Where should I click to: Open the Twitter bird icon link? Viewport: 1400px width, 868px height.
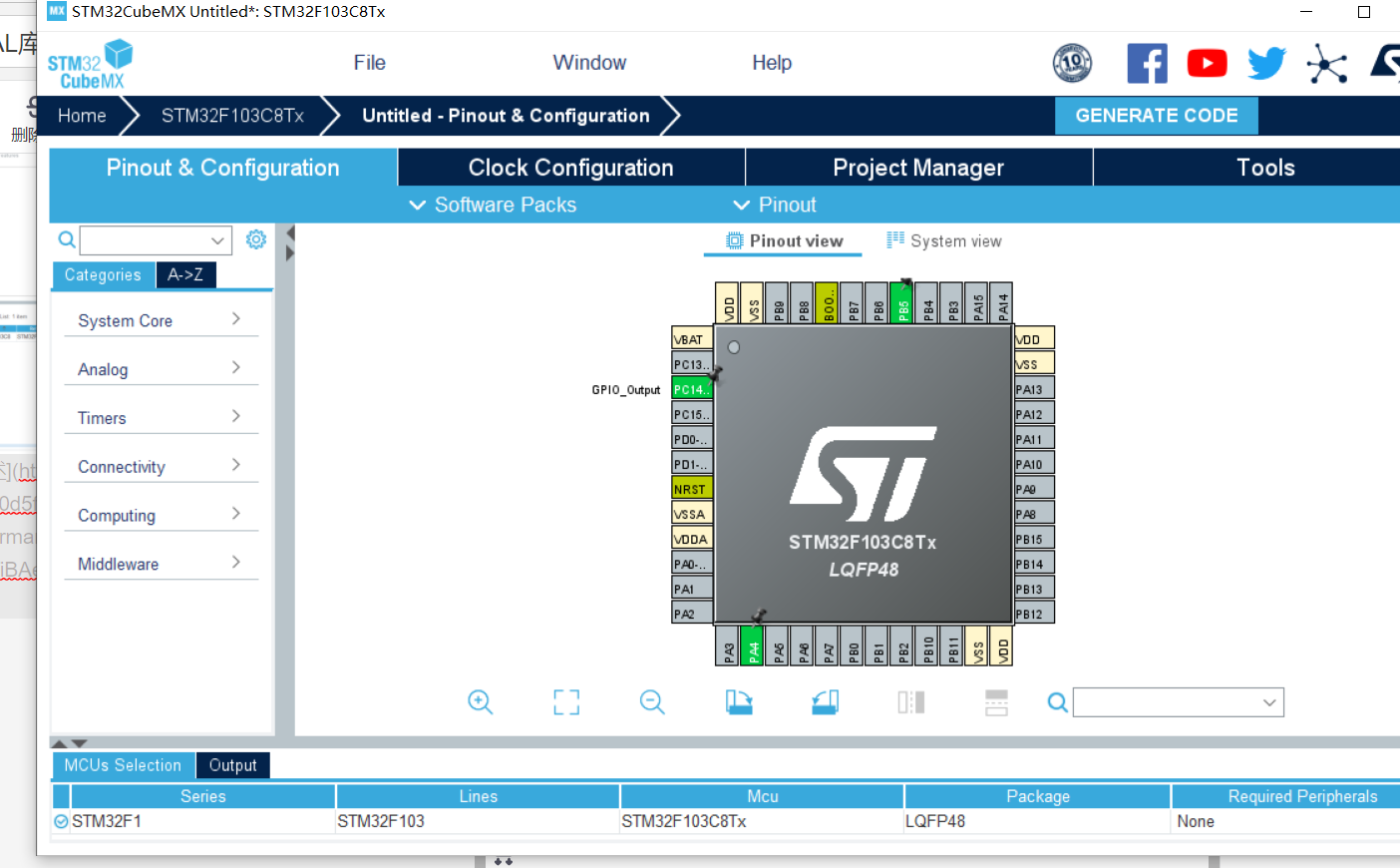click(x=1266, y=64)
